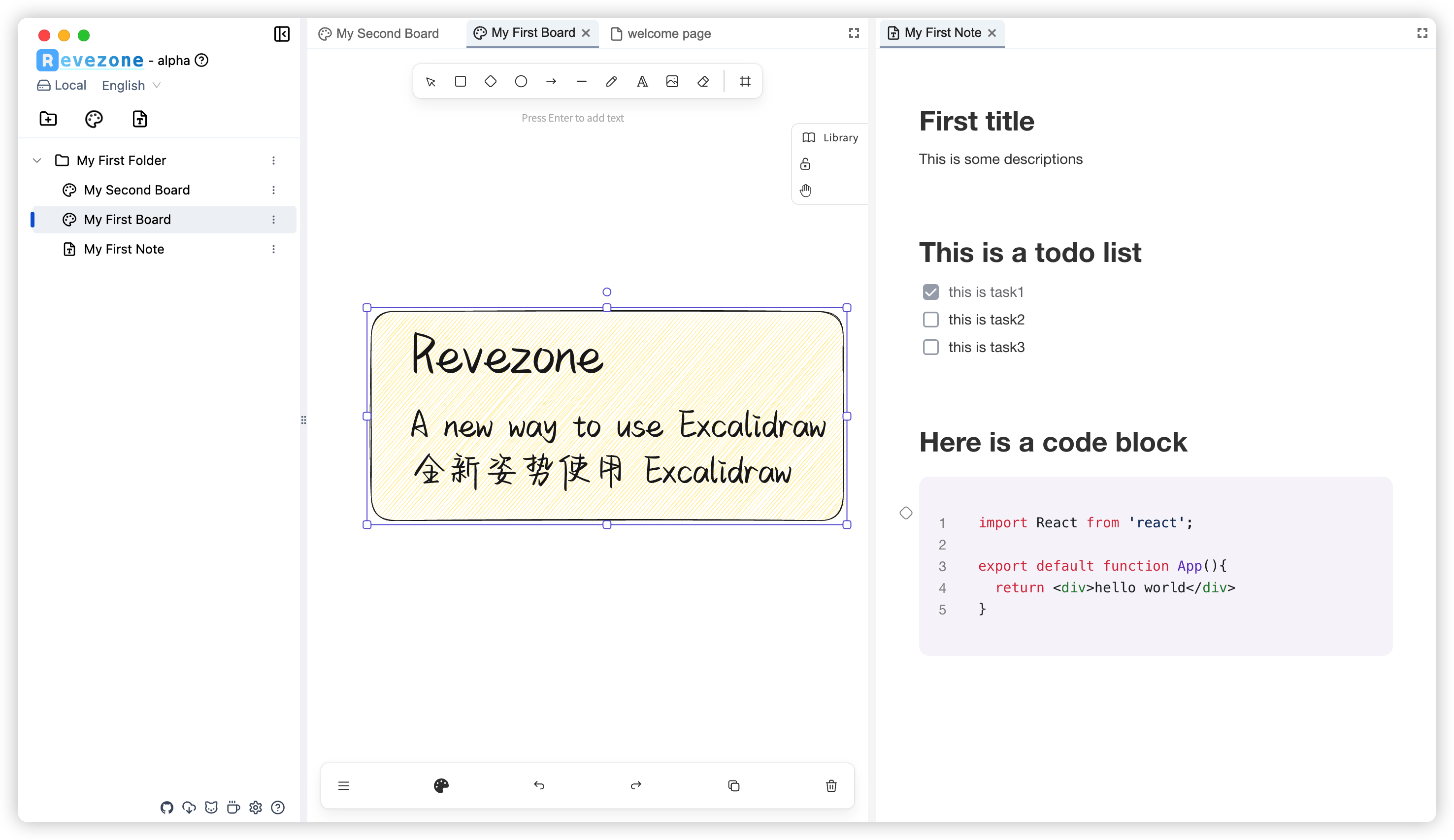Select the Ellipse drawing tool

[521, 81]
